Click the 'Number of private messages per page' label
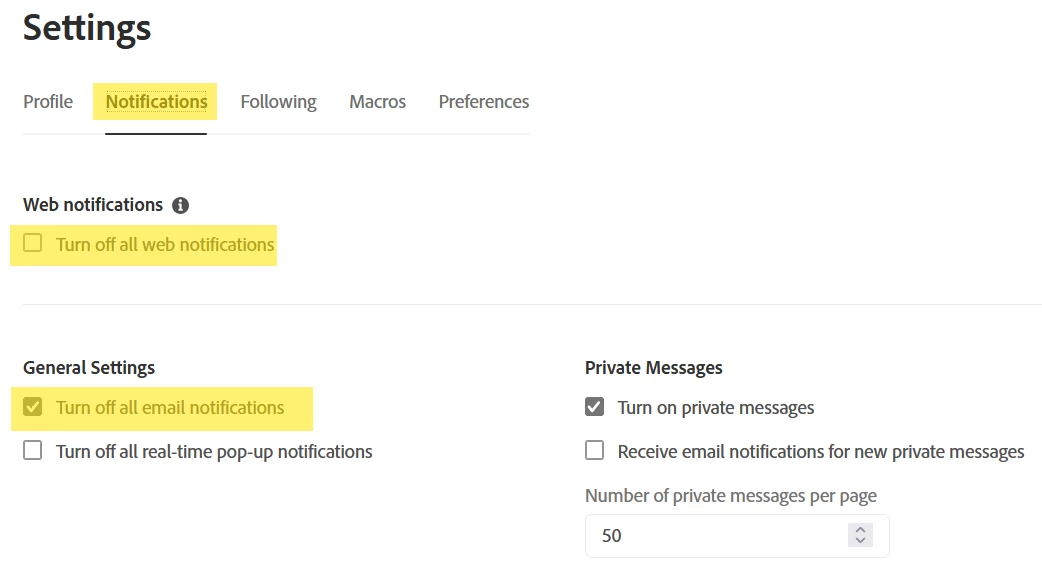The width and height of the screenshot is (1042, 584). (x=731, y=496)
